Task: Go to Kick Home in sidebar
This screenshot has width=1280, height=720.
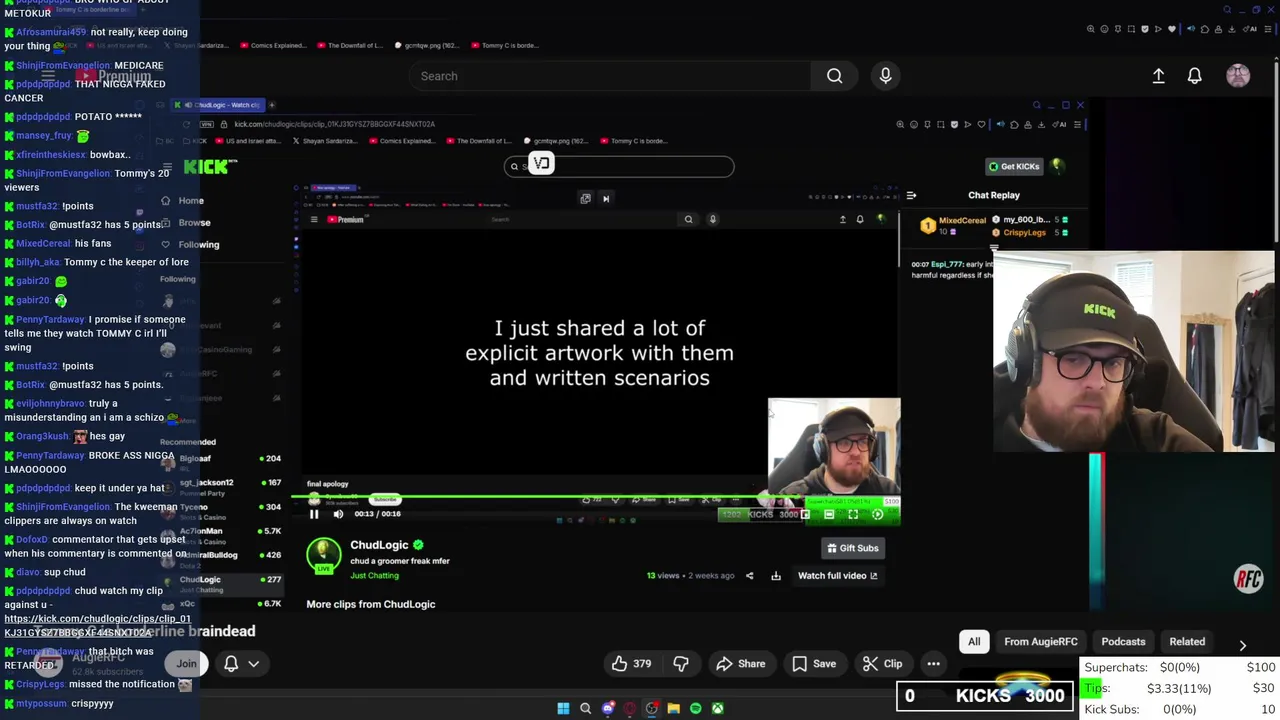Action: coord(184,201)
